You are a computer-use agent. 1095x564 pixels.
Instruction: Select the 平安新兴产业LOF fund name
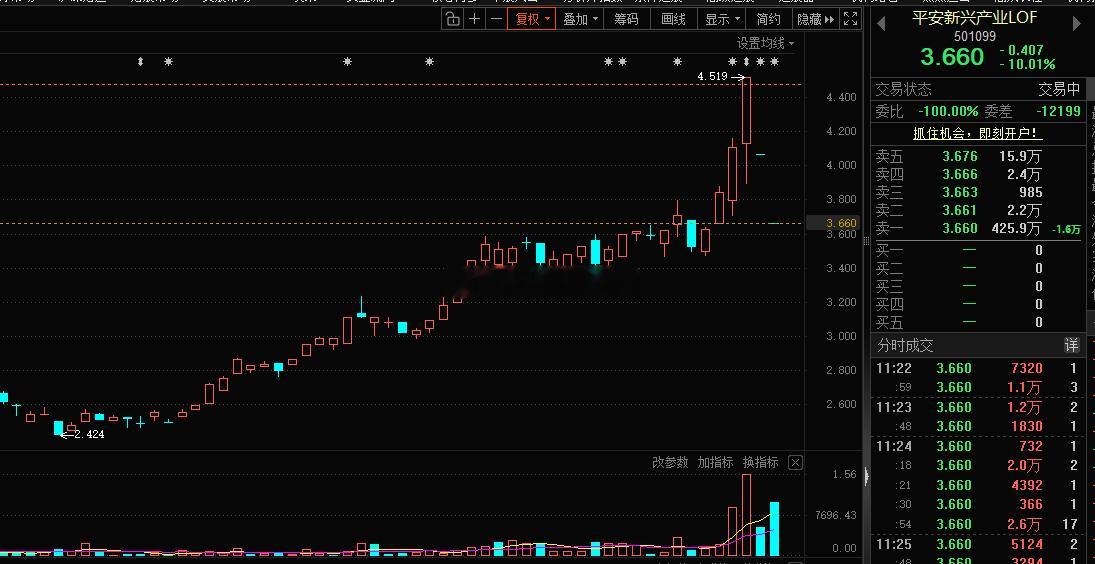tap(975, 17)
